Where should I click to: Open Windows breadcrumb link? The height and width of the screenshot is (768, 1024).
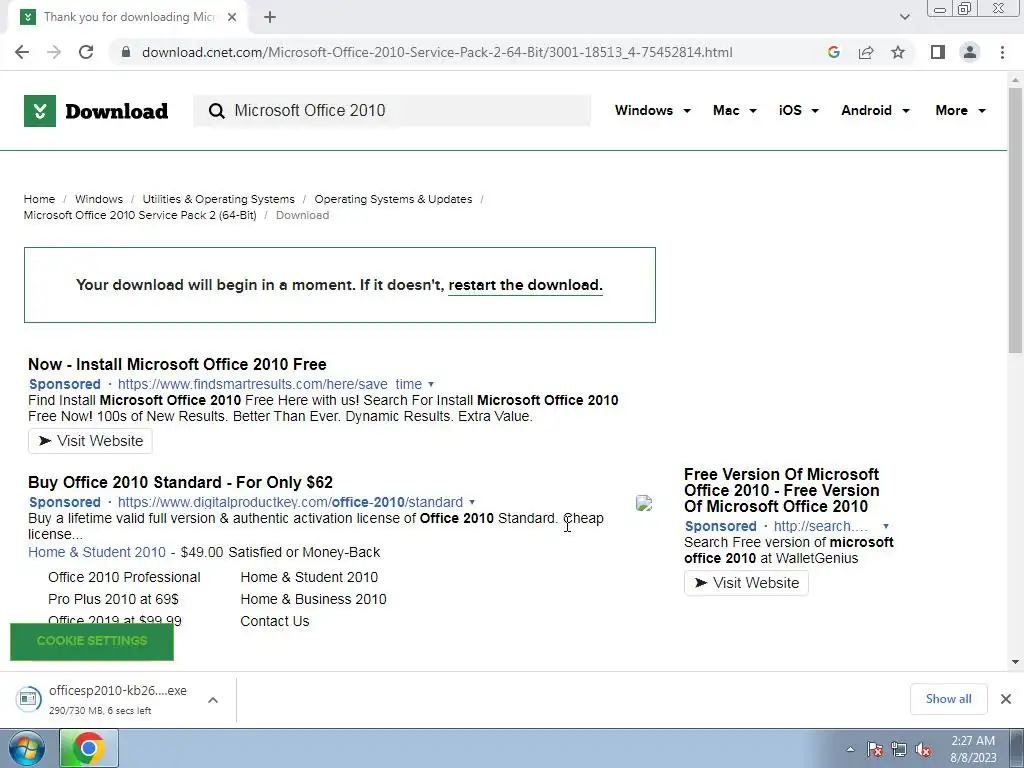click(99, 199)
